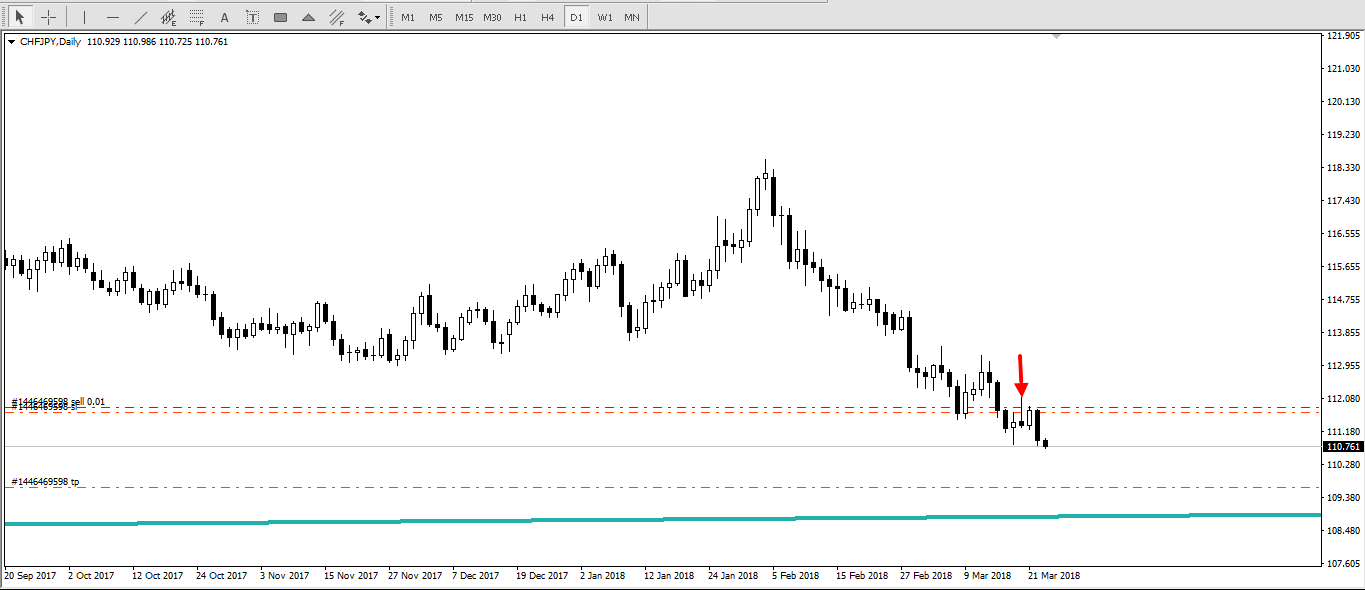Select the cursor arrow tool
This screenshot has width=1365, height=590.
pos(20,17)
